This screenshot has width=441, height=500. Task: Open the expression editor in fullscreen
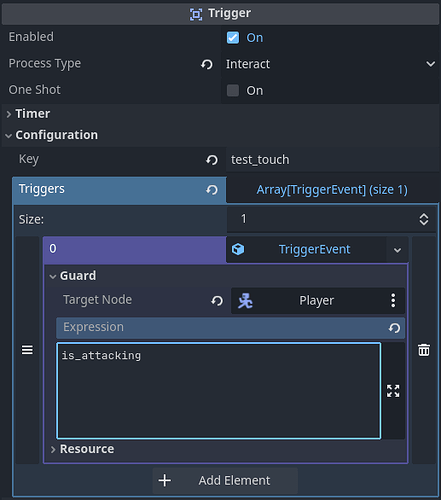point(393,391)
